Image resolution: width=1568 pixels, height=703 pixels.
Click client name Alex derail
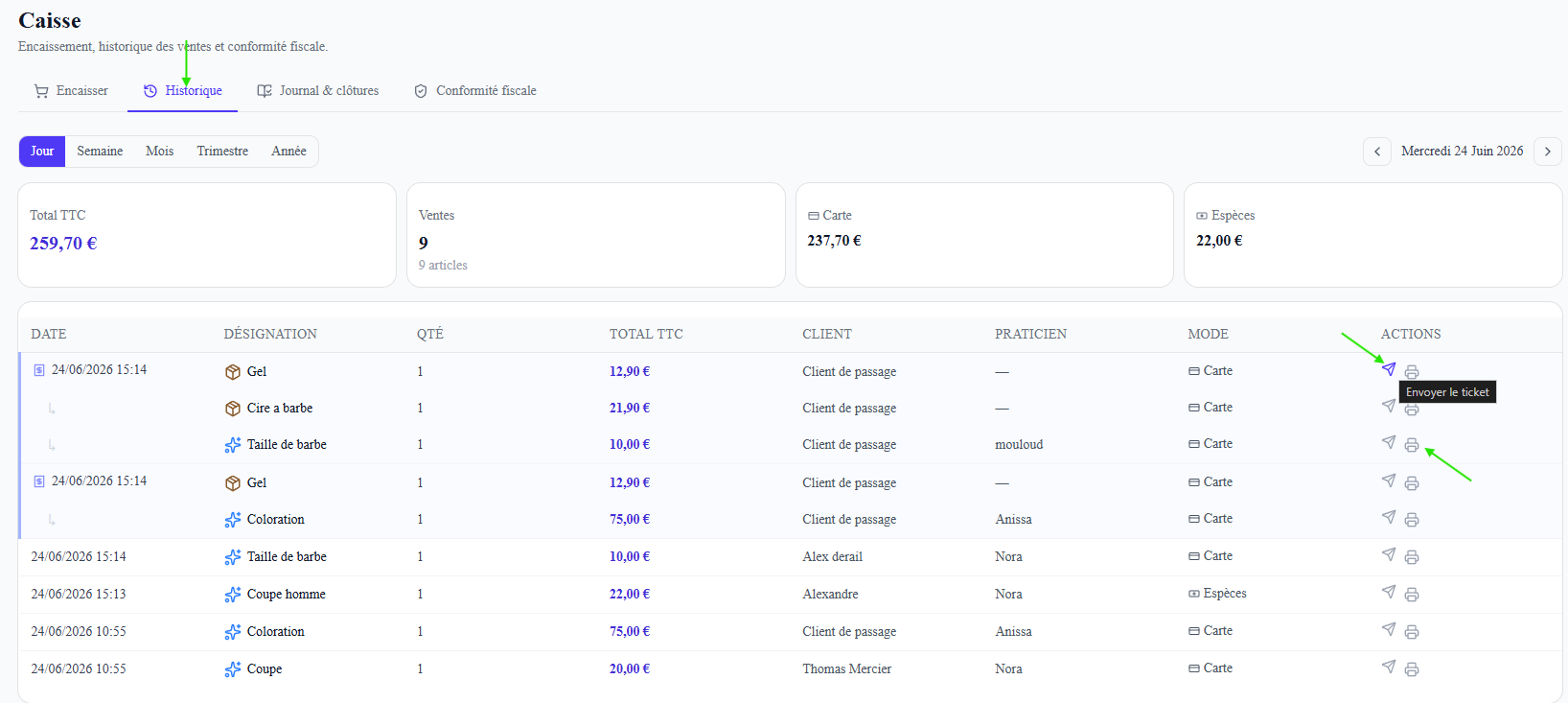click(833, 557)
